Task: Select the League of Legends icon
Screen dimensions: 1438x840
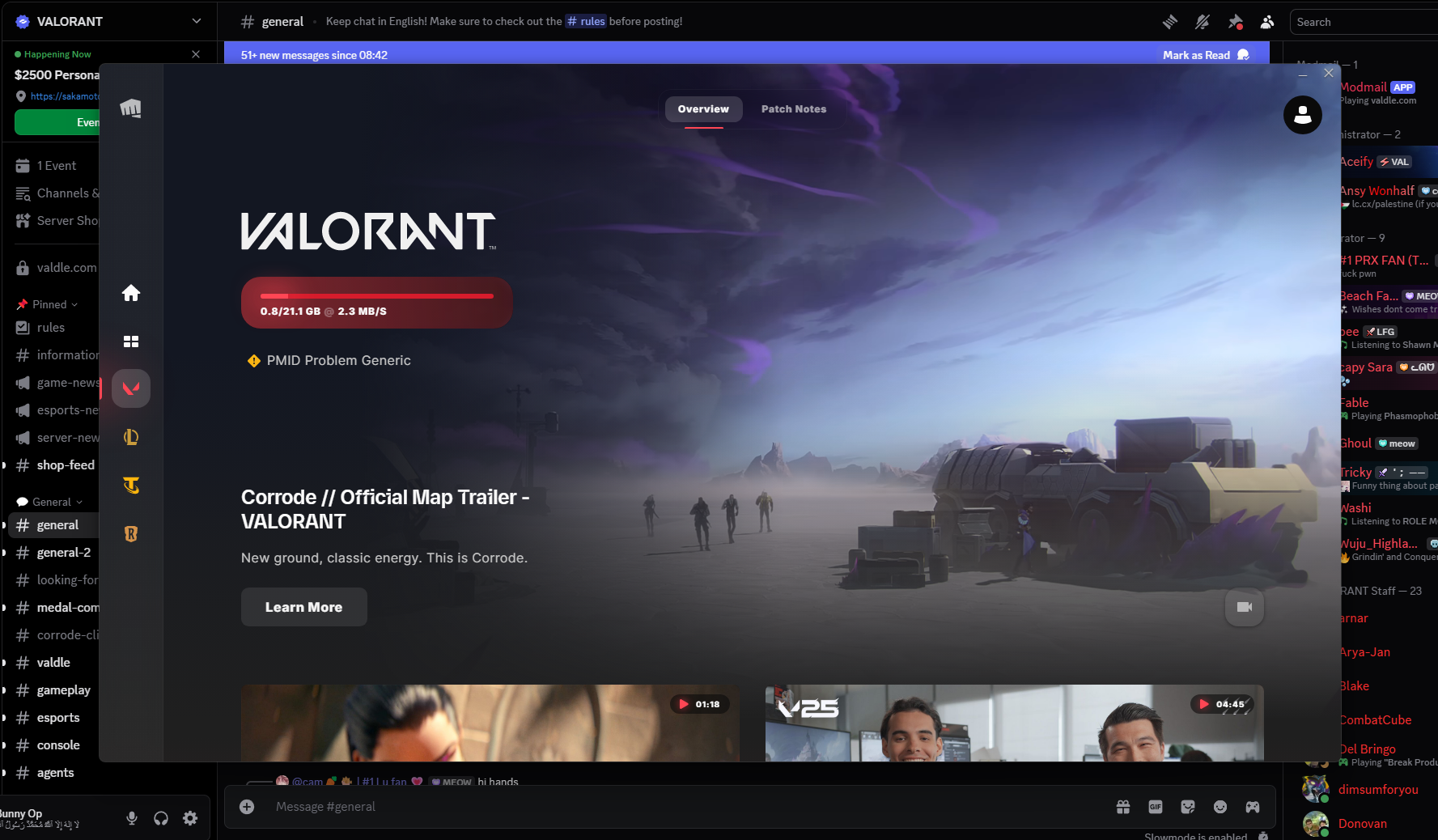Action: 131,437
